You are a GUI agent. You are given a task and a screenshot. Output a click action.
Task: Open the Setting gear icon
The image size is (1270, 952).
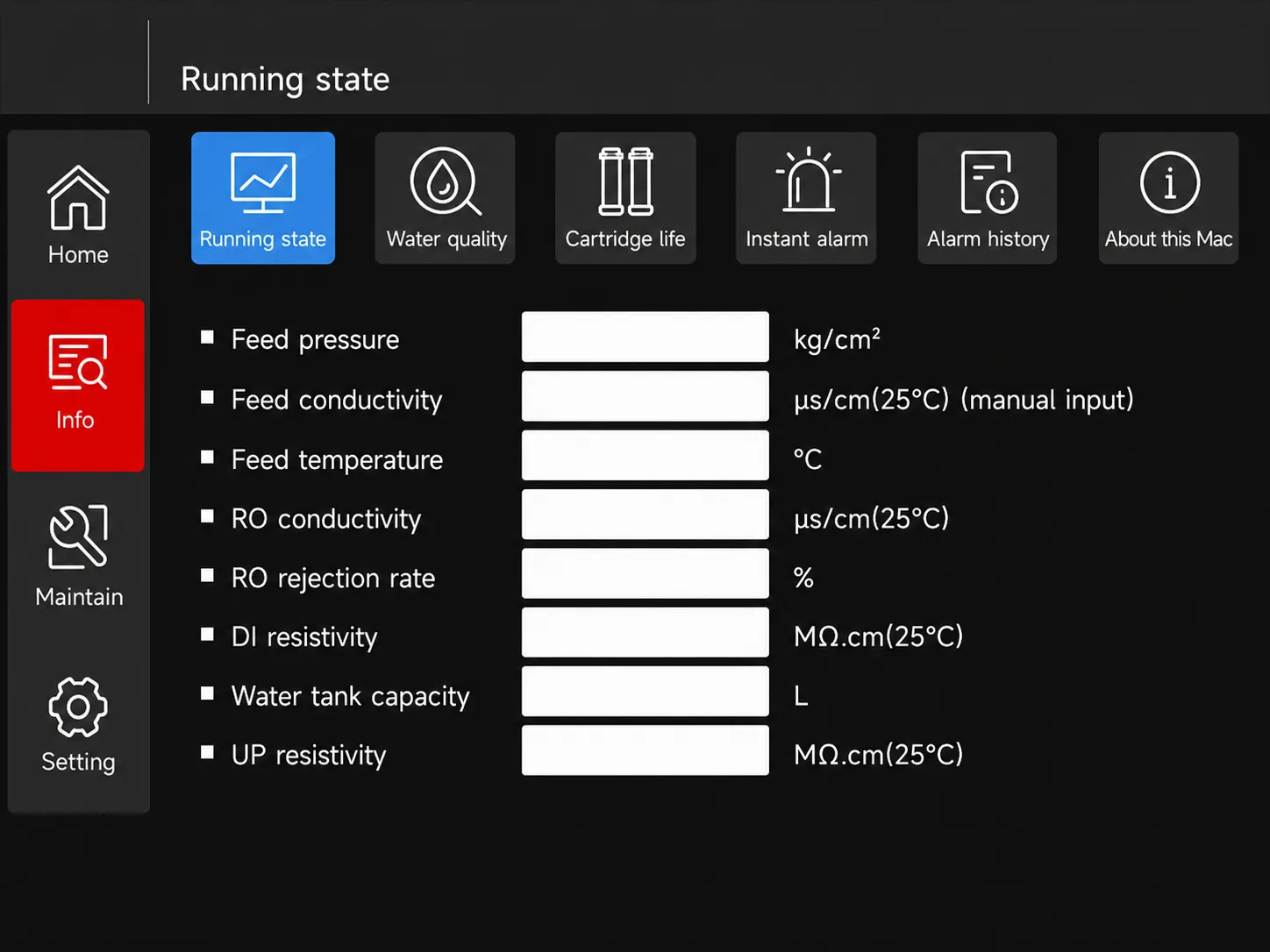tap(78, 707)
